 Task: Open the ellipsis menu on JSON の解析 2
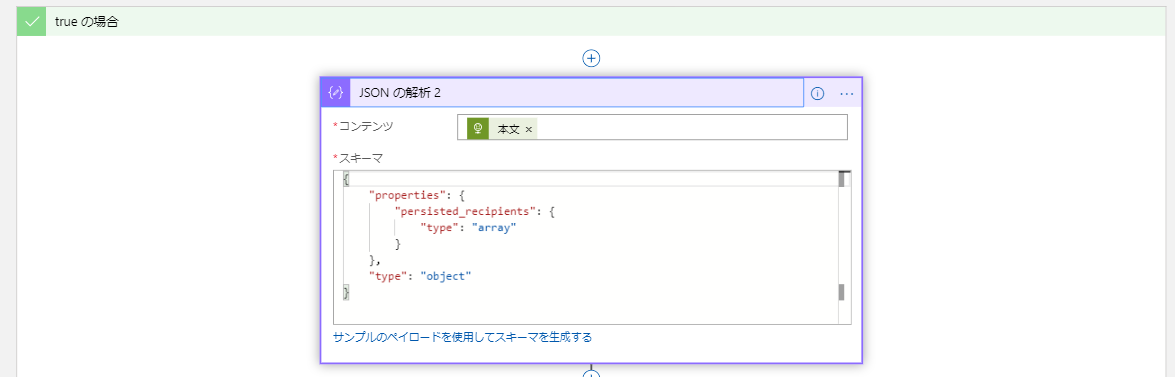847,94
